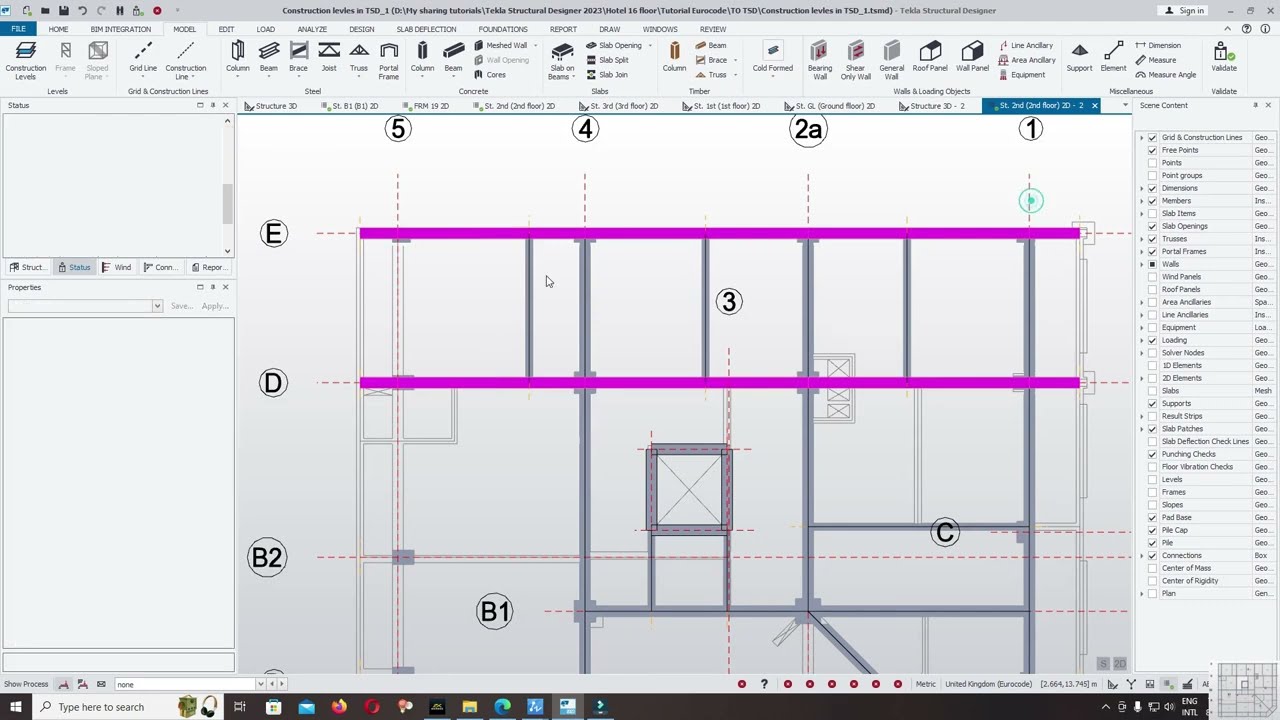The width and height of the screenshot is (1280, 720).
Task: Select the Meshed Wall tool
Action: click(x=500, y=45)
